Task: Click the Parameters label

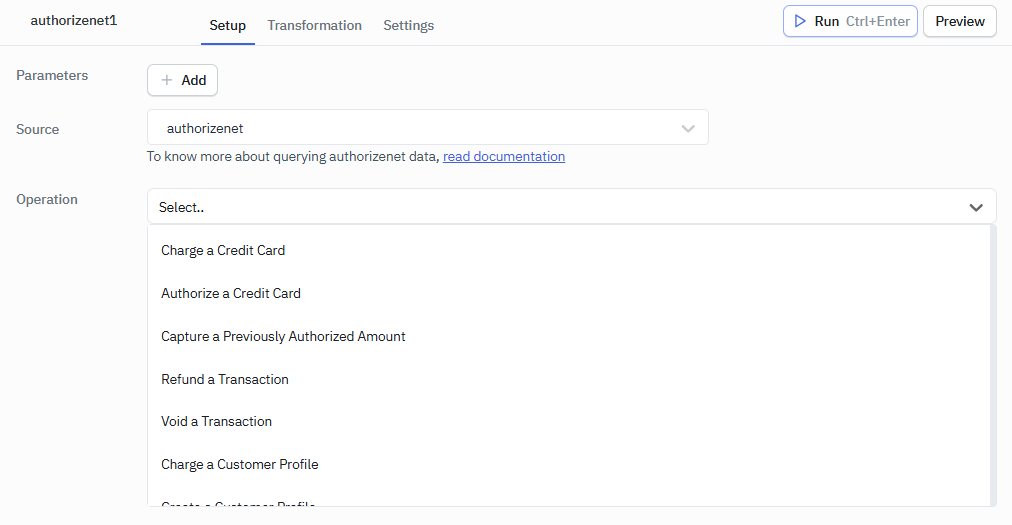Action: tap(52, 76)
